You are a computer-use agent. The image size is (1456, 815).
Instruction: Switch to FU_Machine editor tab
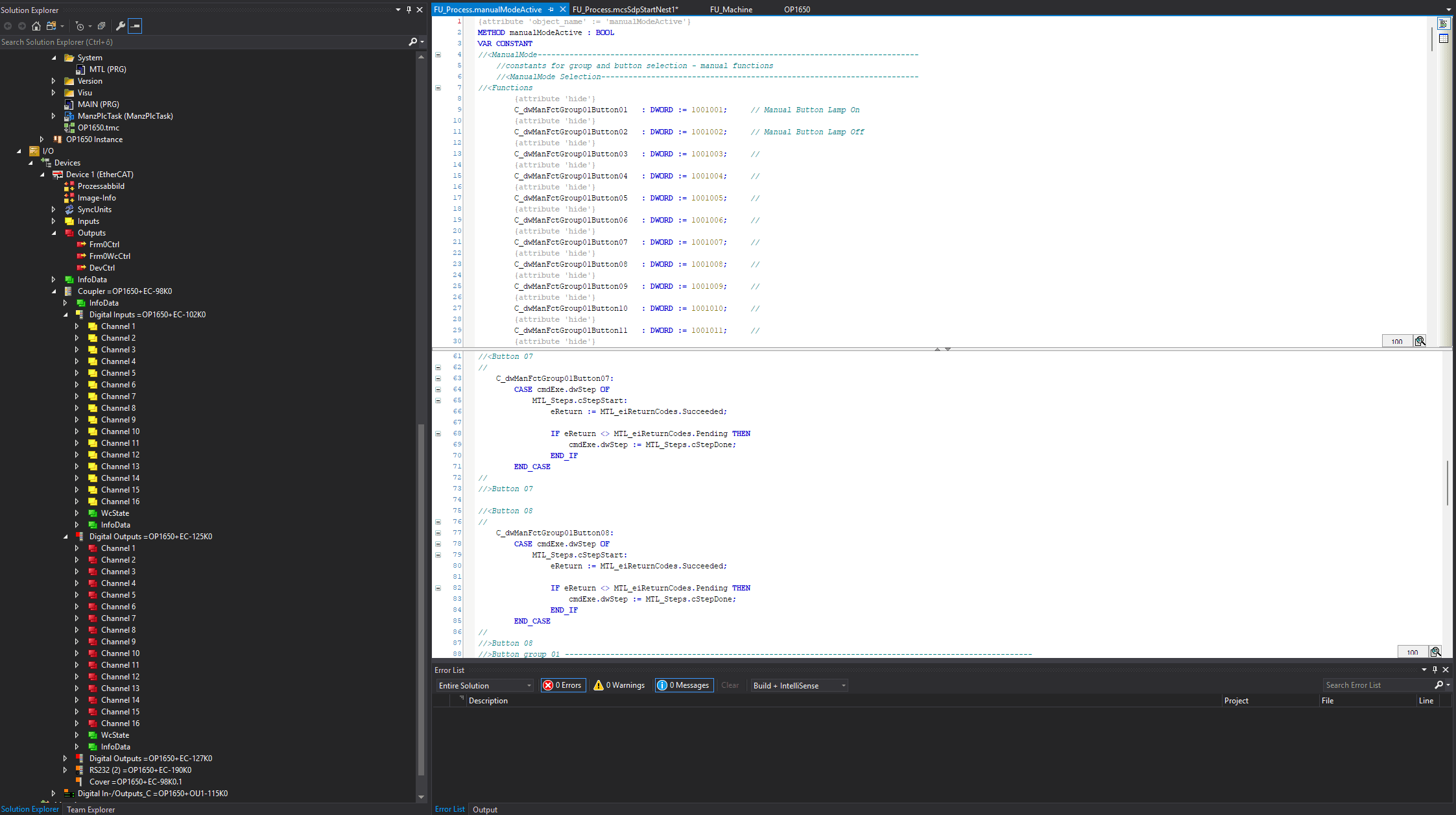[731, 9]
